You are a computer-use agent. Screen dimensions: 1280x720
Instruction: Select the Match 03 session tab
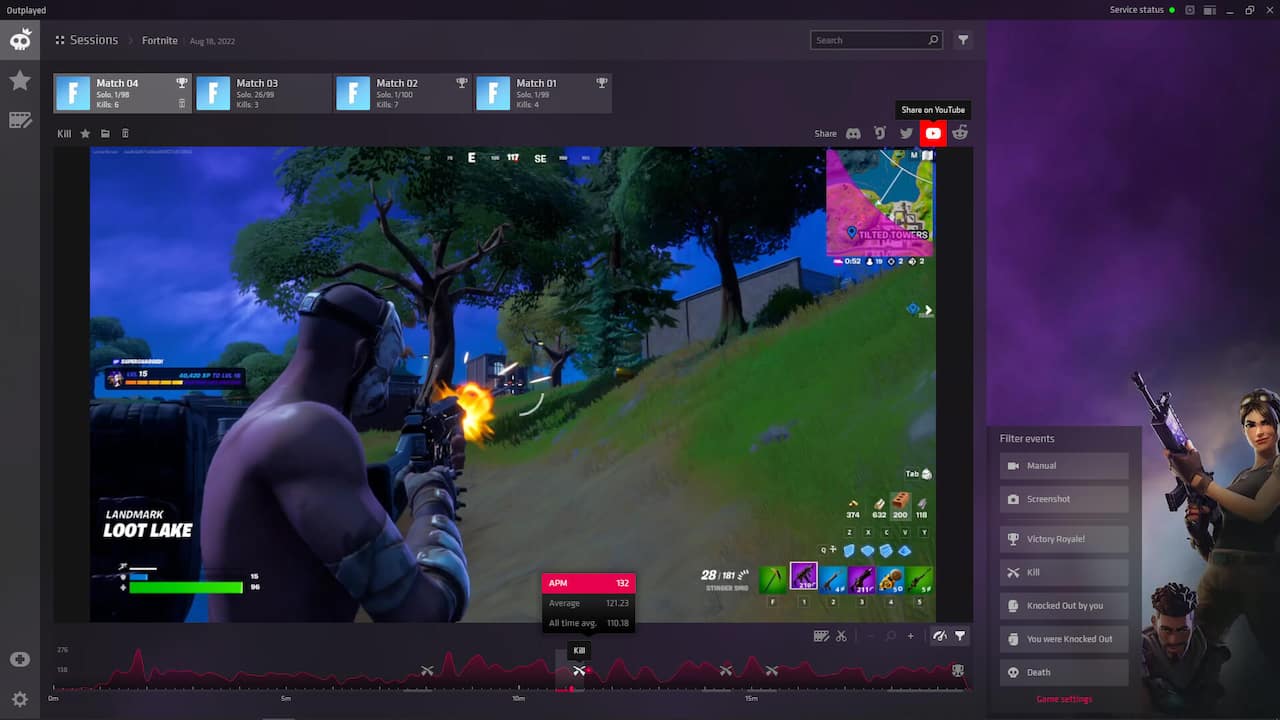[x=263, y=93]
